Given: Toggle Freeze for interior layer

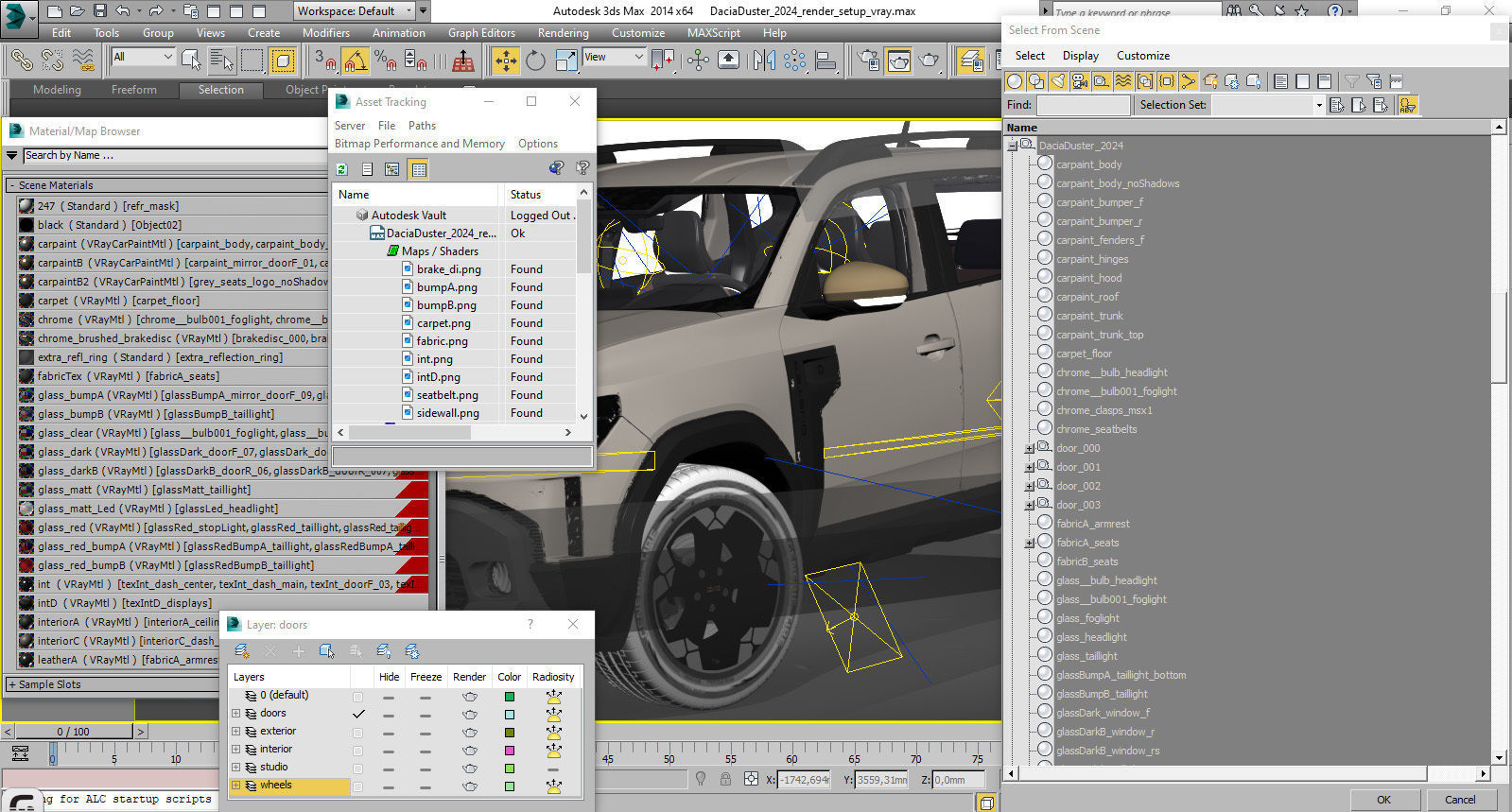Looking at the screenshot, I should click(426, 750).
